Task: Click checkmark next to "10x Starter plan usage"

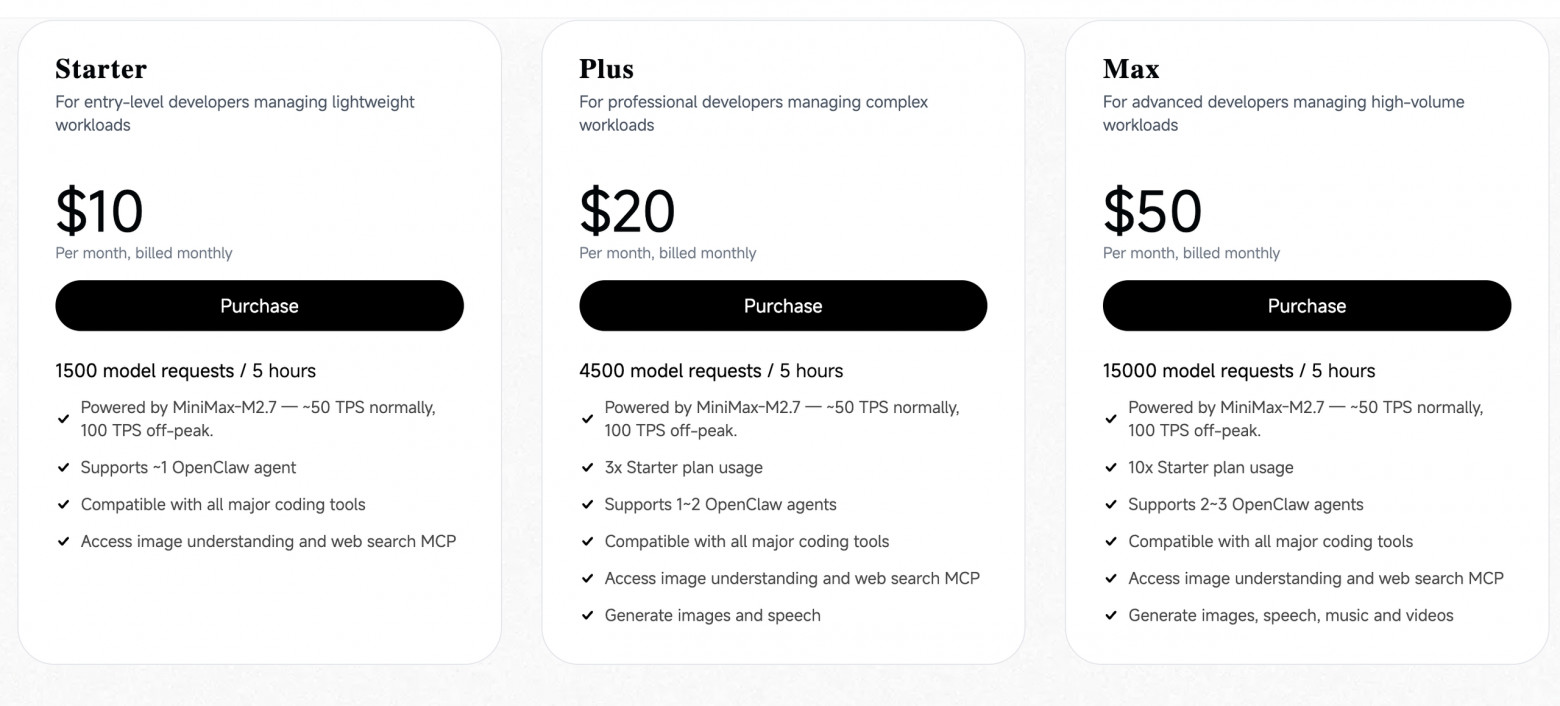Action: tap(1111, 468)
